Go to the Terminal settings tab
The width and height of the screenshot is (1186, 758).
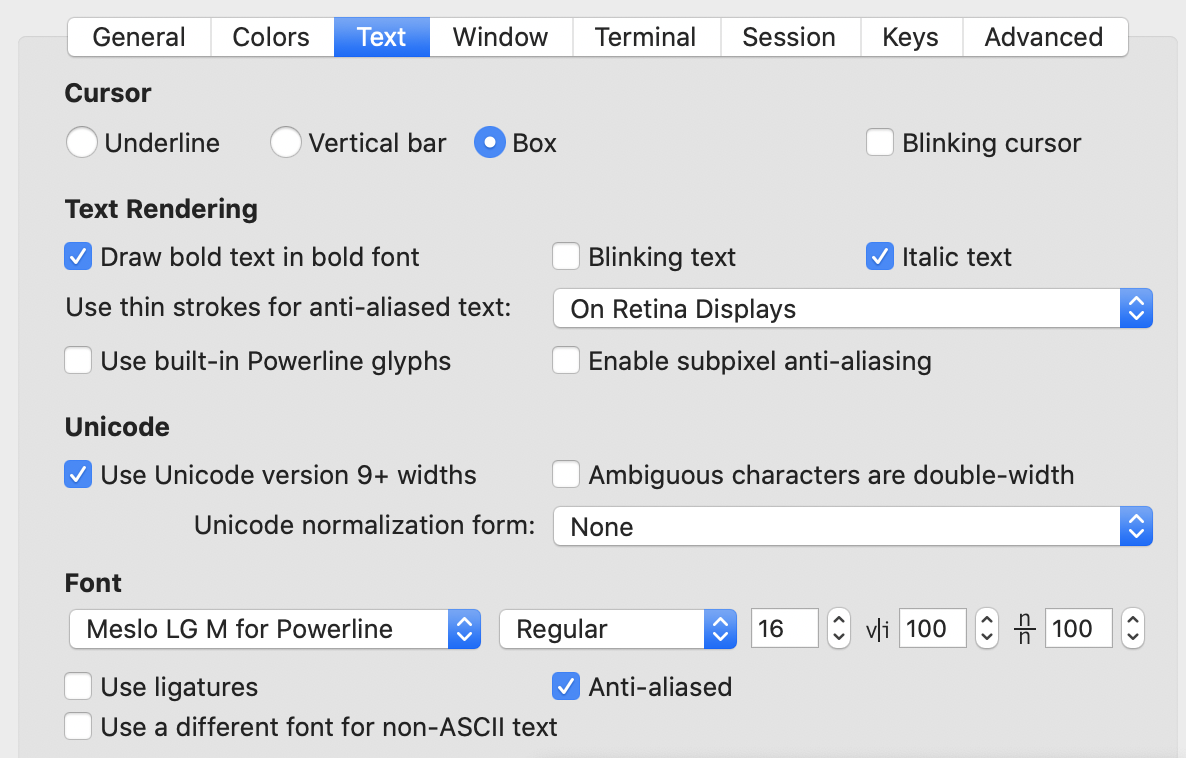tap(645, 37)
